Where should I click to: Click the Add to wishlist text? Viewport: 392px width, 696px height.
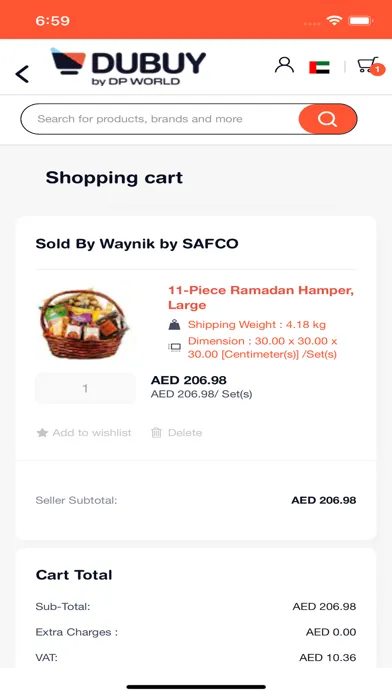click(x=92, y=433)
